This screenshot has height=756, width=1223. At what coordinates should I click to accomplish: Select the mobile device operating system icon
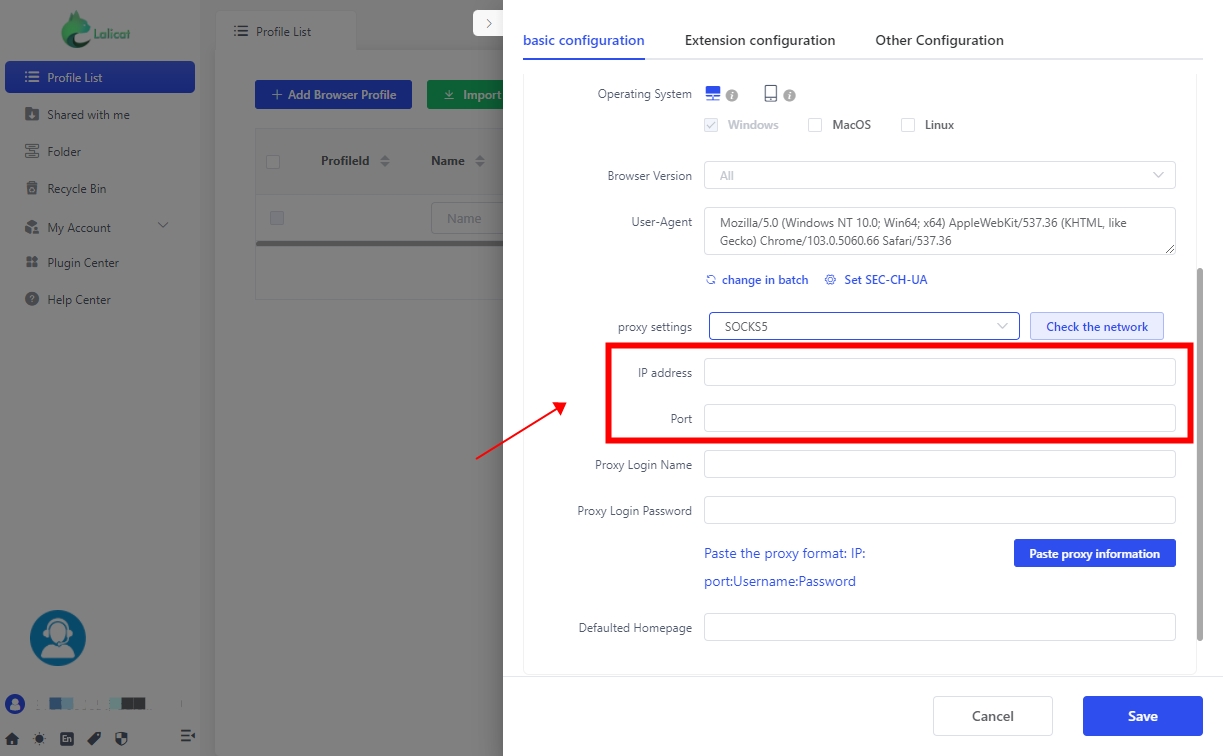point(770,94)
